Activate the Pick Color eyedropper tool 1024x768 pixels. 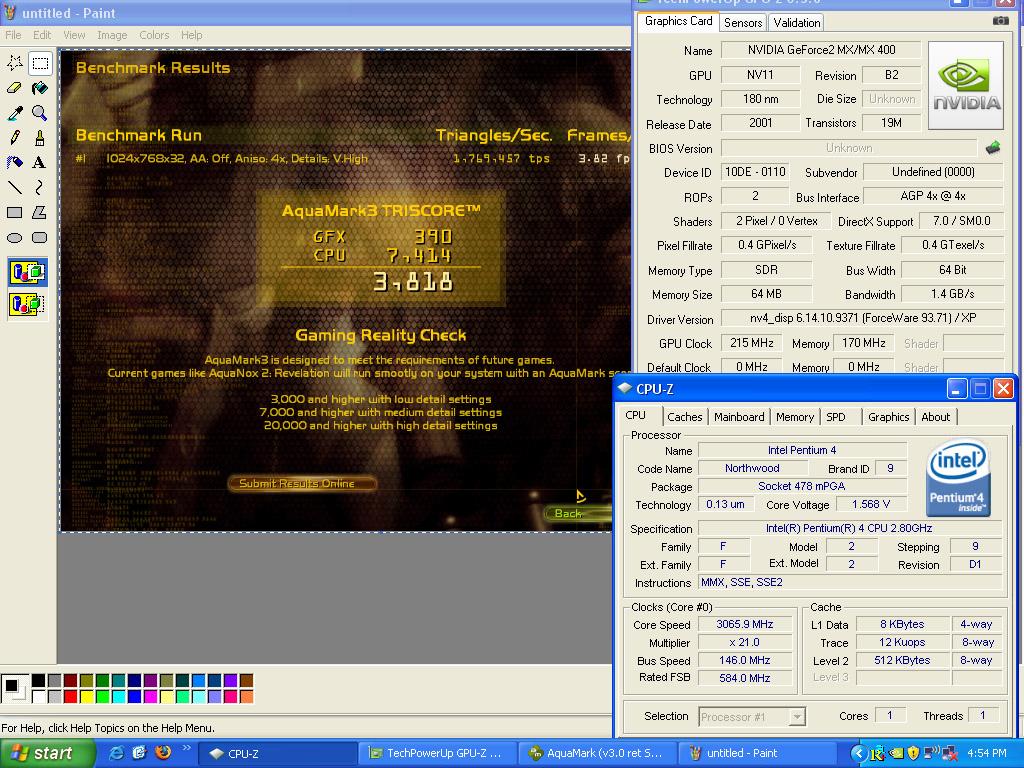[14, 113]
